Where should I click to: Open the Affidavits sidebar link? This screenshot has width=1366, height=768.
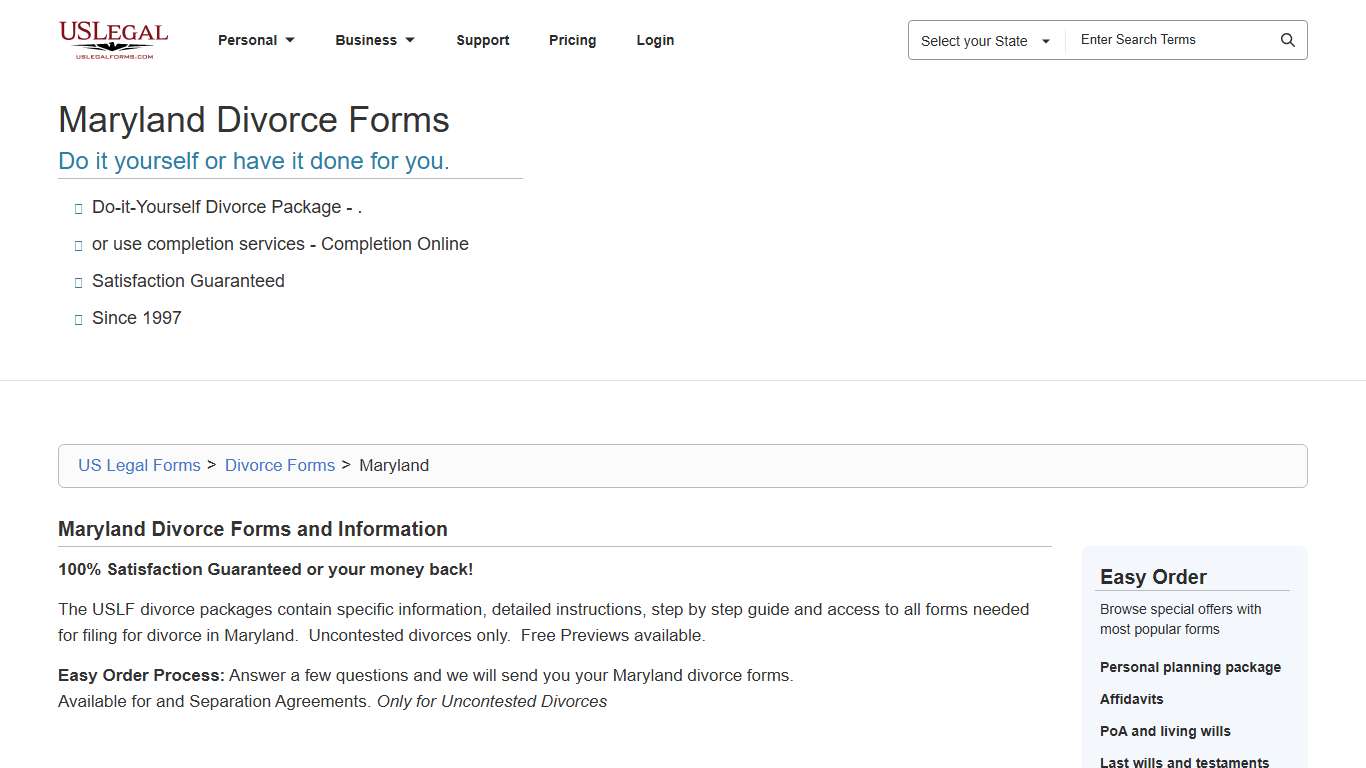(1132, 699)
